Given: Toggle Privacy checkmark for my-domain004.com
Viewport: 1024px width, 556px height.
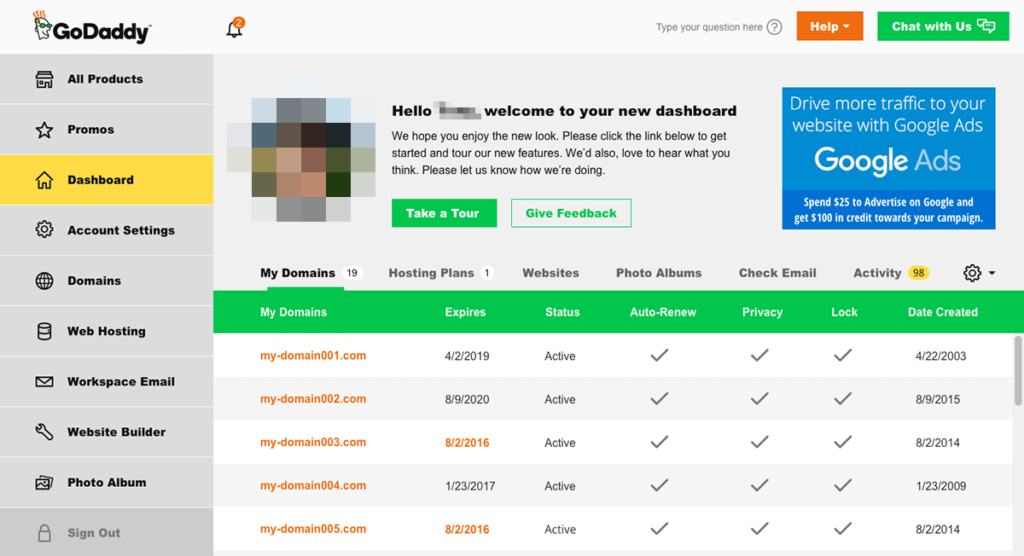Looking at the screenshot, I should (x=759, y=485).
